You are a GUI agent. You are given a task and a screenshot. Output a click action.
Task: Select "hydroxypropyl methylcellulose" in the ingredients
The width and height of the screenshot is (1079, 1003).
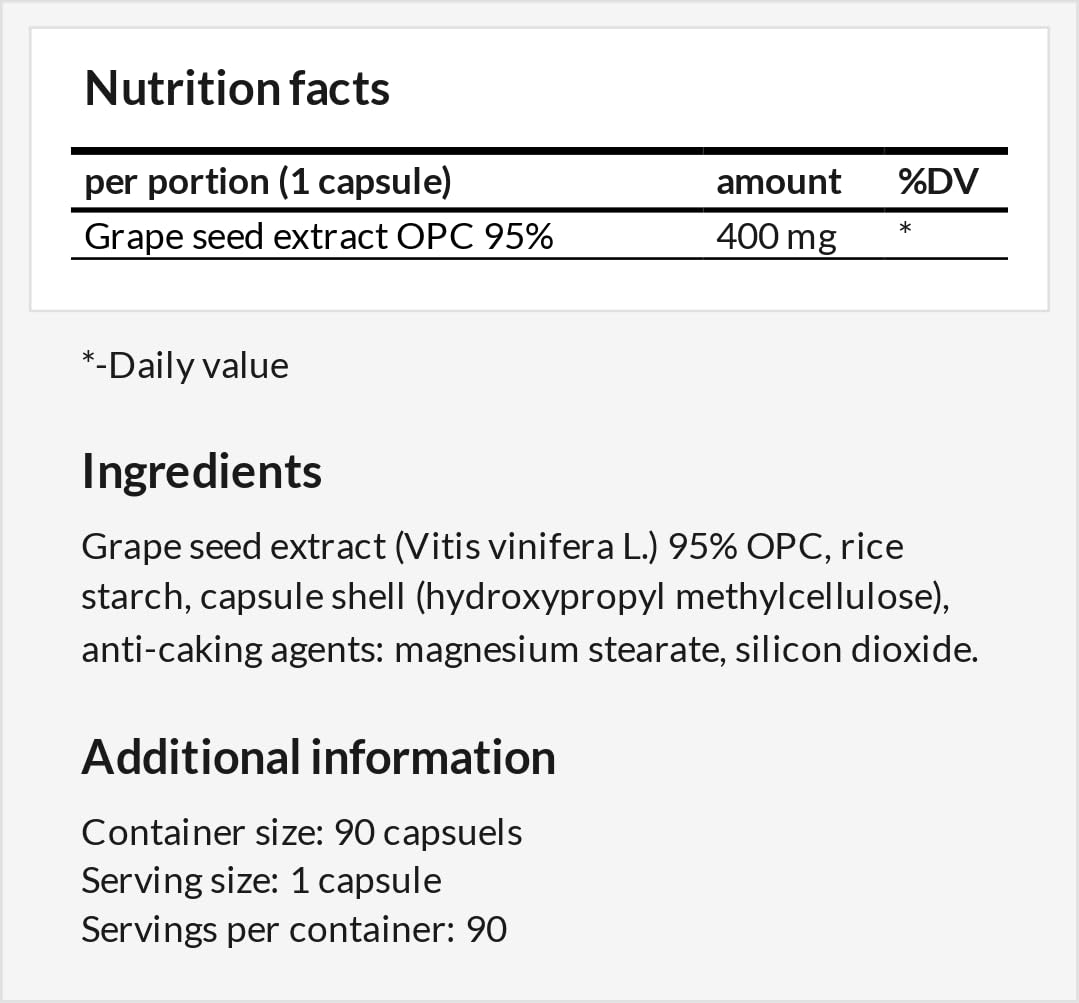point(677,598)
